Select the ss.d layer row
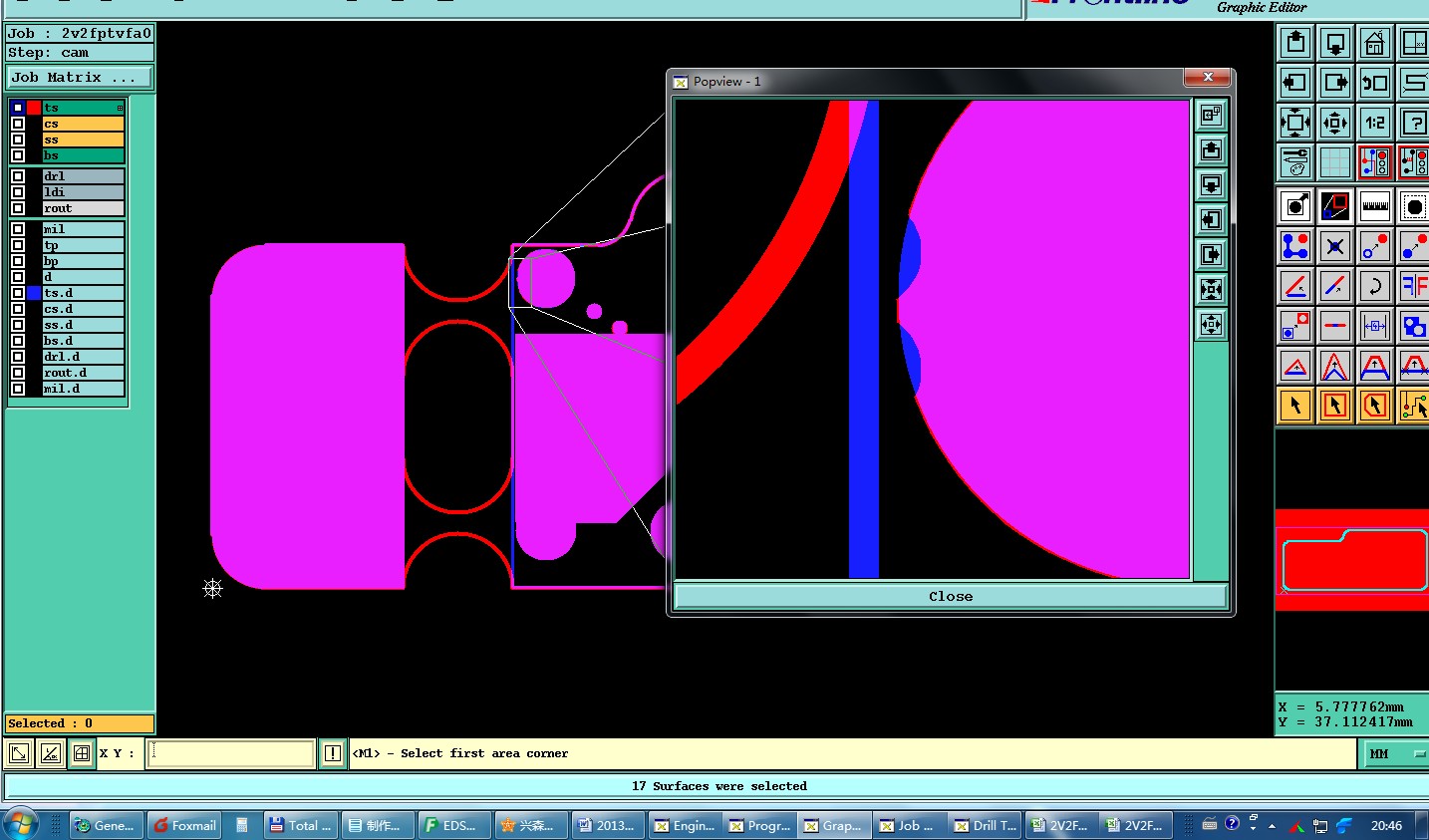1429x840 pixels. pos(84,325)
